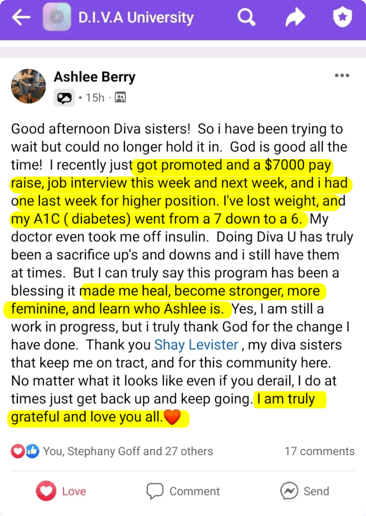Screen dimensions: 366x516
Task: Tap the Comment button
Action: point(183,491)
